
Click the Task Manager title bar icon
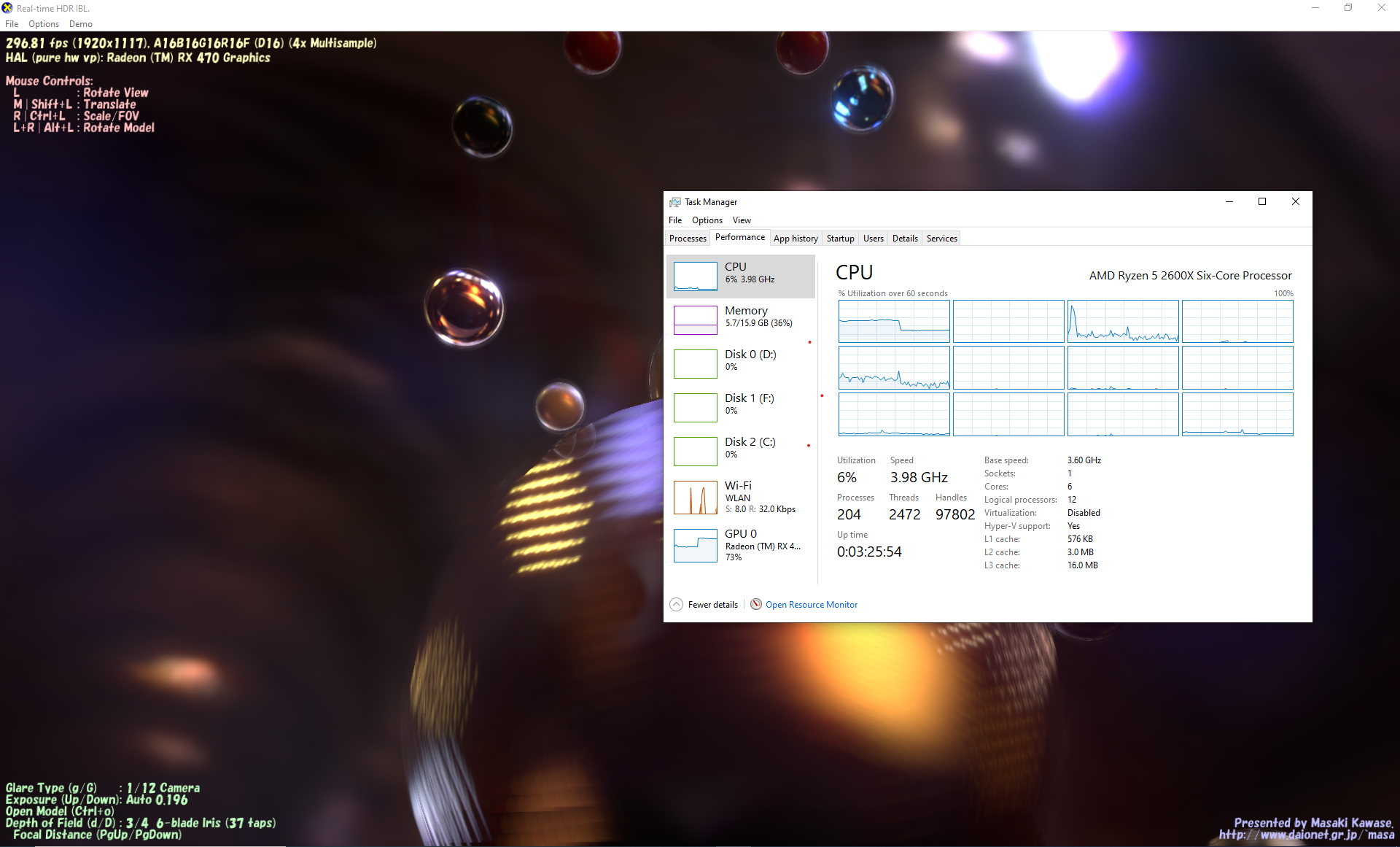tap(675, 202)
